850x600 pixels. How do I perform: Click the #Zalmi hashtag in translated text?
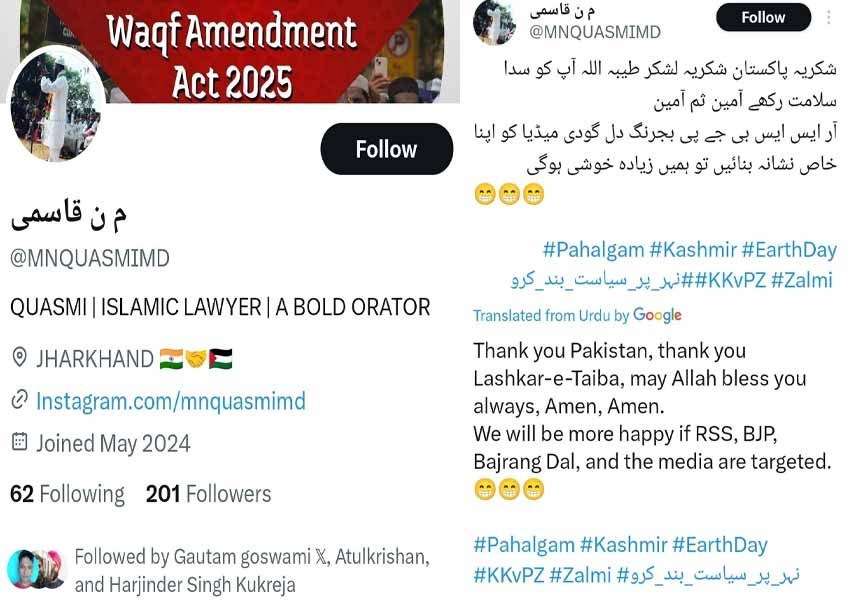[x=580, y=575]
